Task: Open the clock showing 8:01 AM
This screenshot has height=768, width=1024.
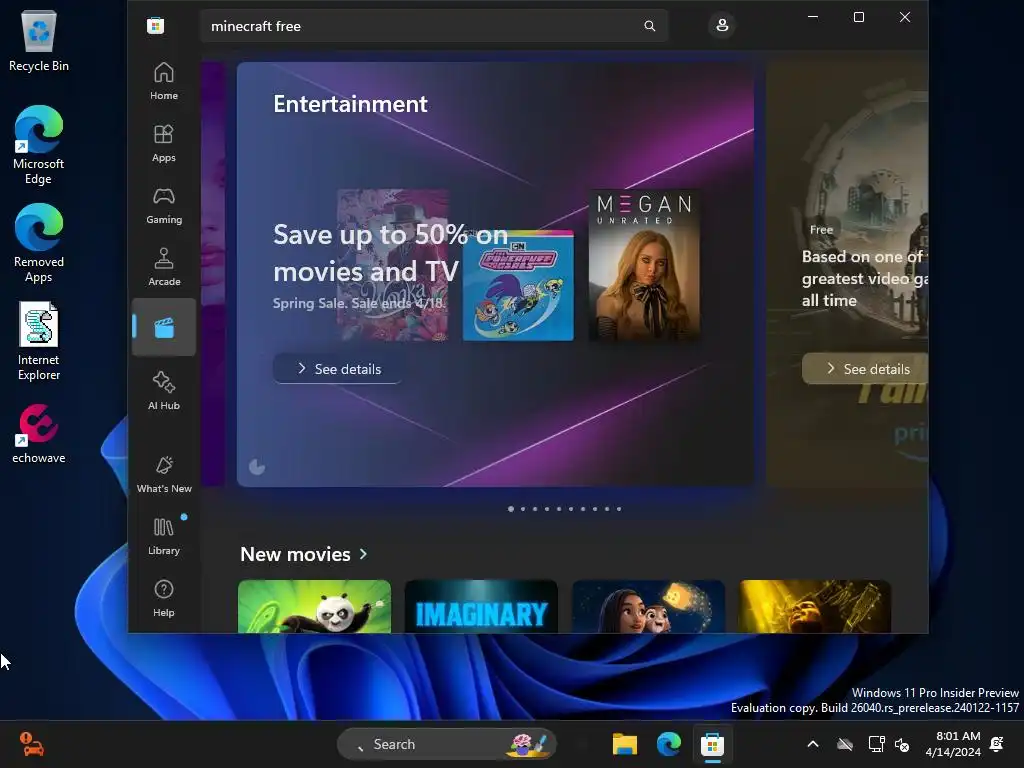Action: pyautogui.click(x=953, y=744)
